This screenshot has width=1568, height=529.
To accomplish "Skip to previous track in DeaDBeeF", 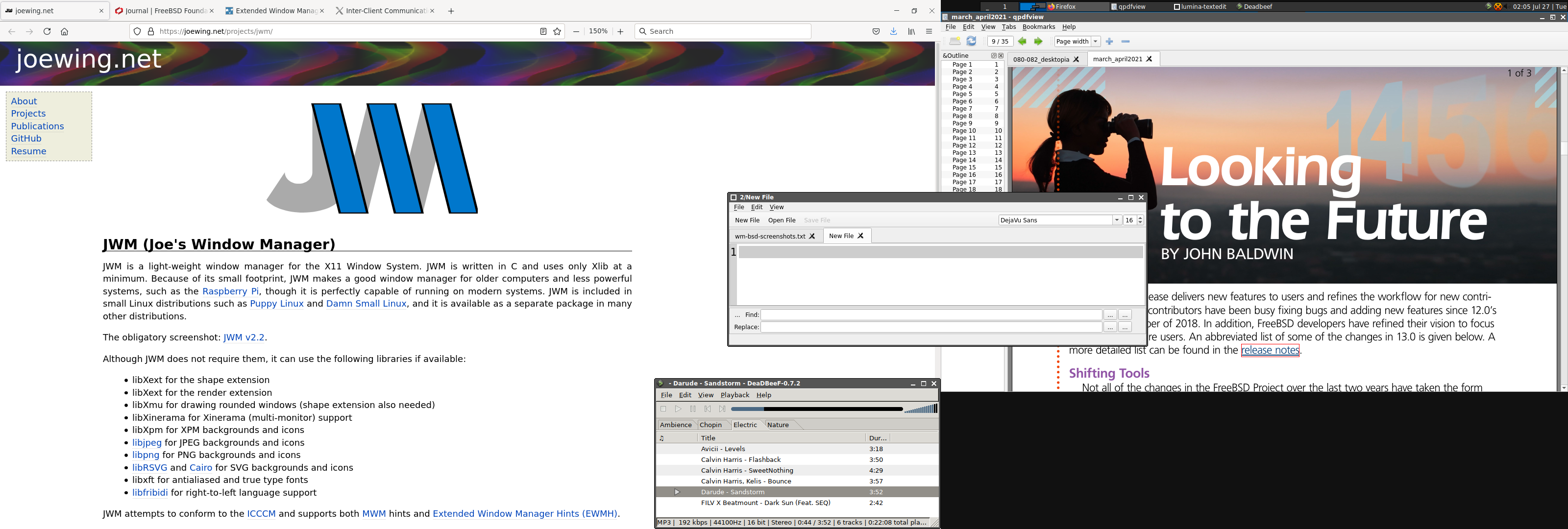I will click(707, 409).
